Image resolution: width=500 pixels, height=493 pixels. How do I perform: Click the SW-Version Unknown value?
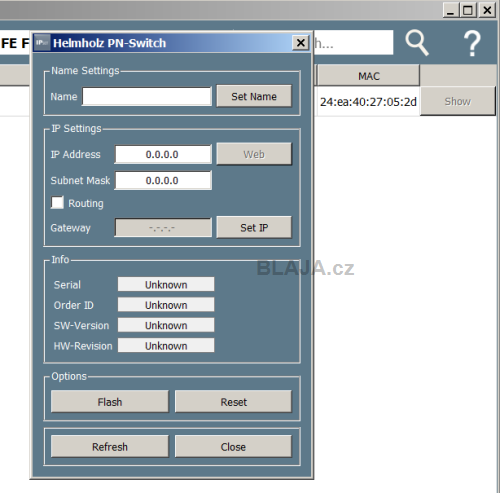[x=166, y=325]
